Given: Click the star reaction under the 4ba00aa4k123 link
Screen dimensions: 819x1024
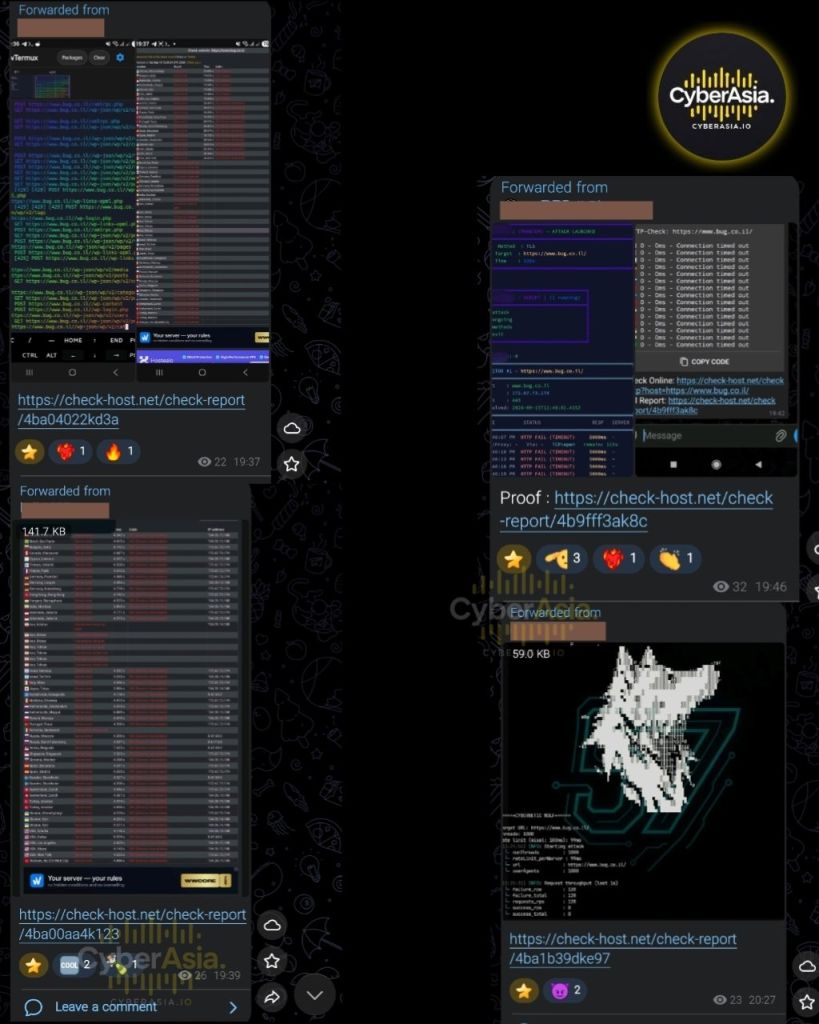Looking at the screenshot, I should 33,965.
